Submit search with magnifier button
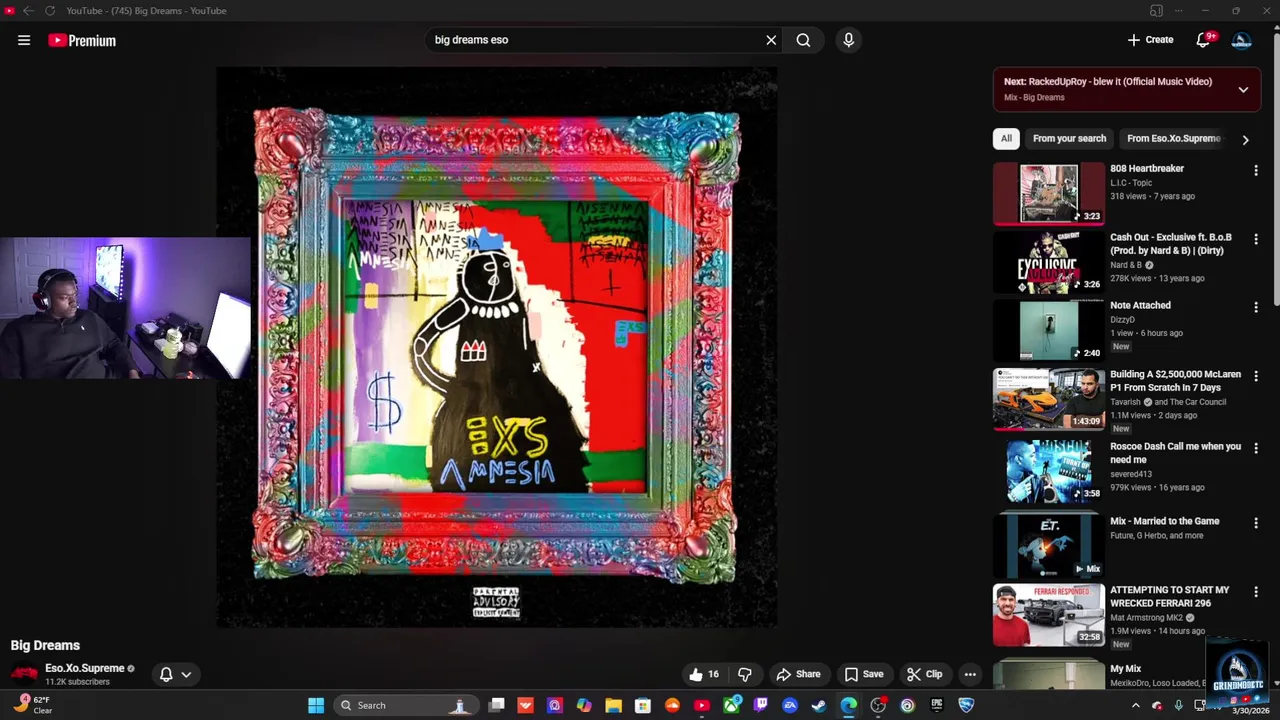The image size is (1280, 720). coord(803,40)
